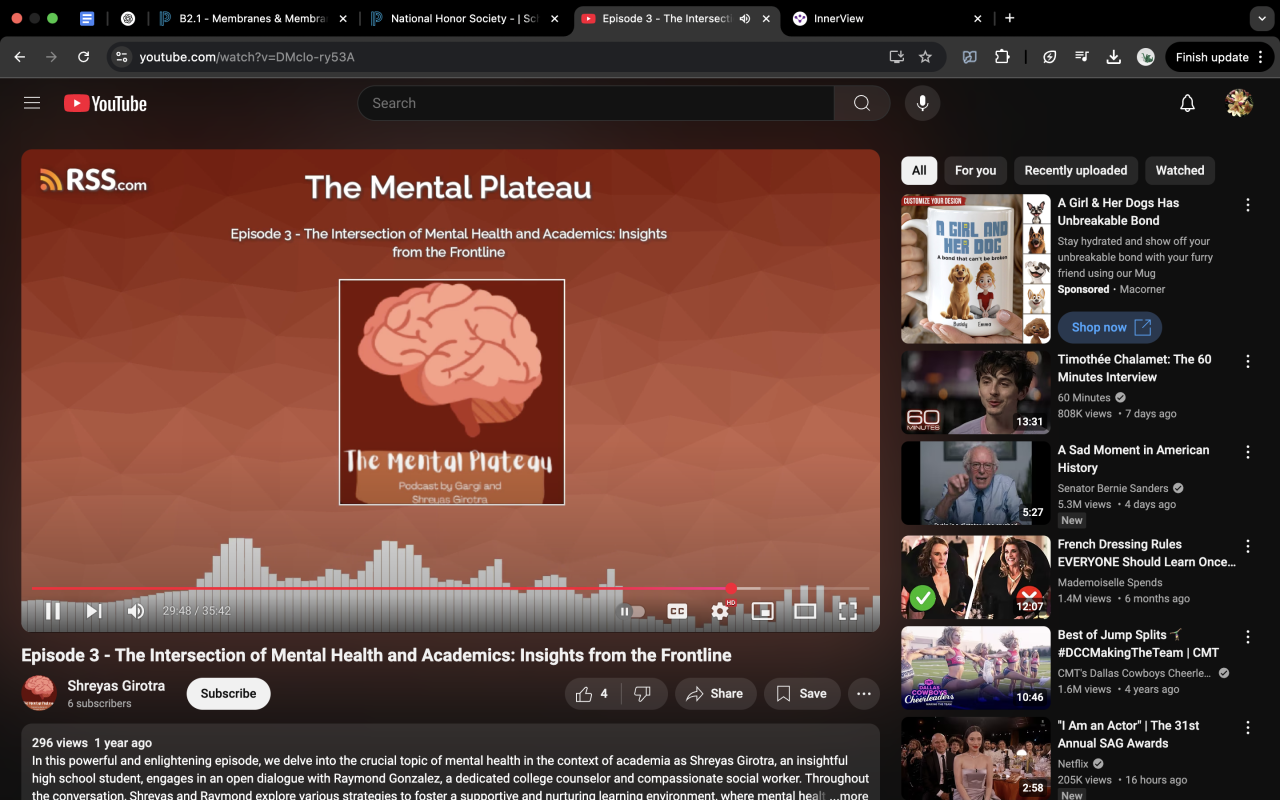
Task: Open the Chrome three-dot menu
Action: 1262,57
